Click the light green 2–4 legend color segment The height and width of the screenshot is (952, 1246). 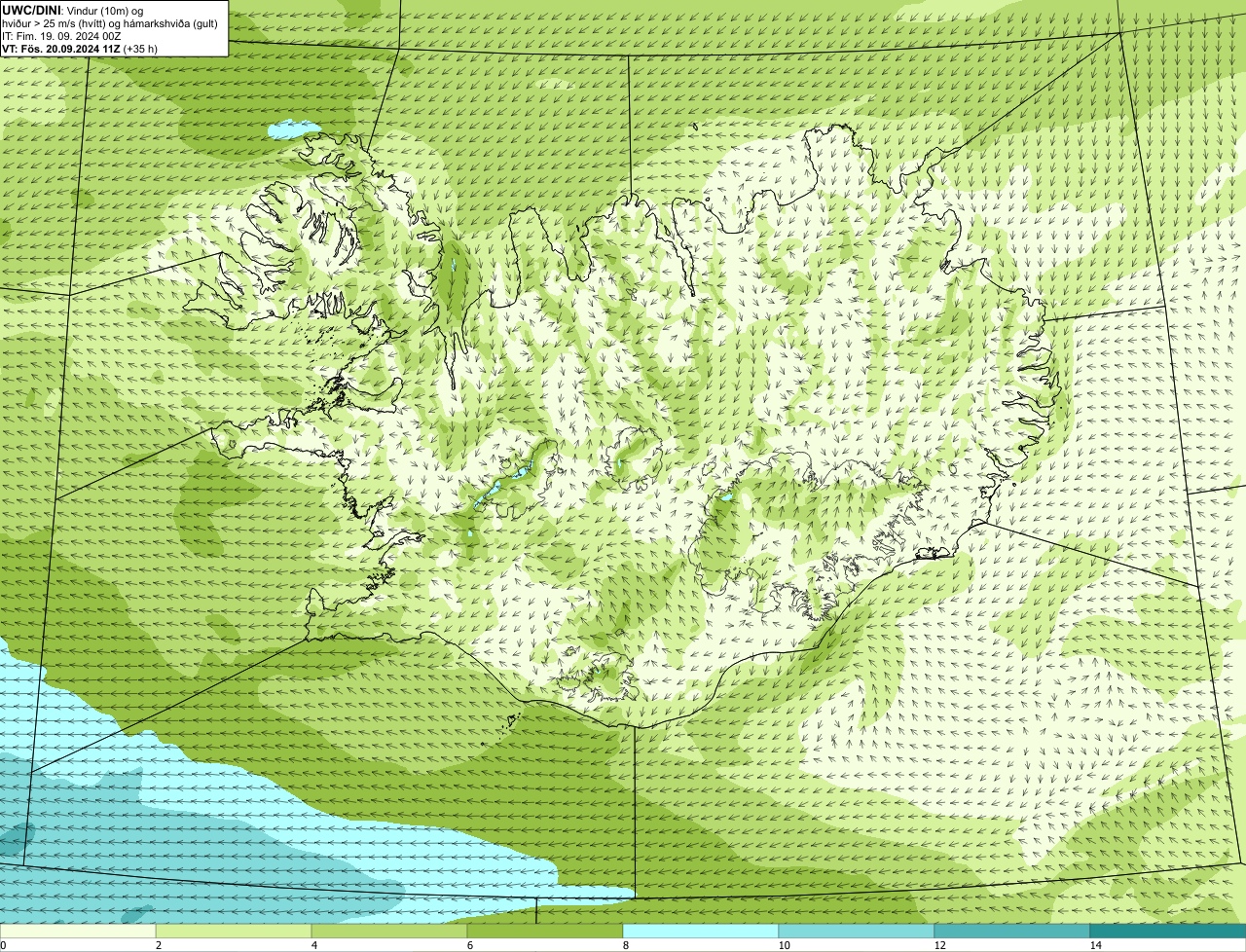[x=234, y=931]
